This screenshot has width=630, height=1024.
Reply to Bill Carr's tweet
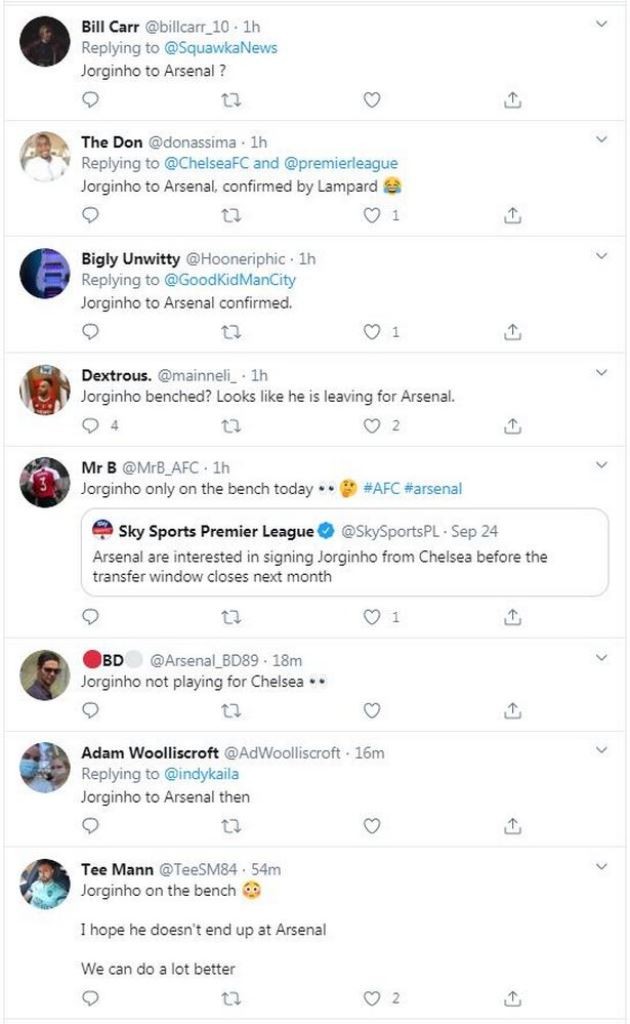click(91, 100)
